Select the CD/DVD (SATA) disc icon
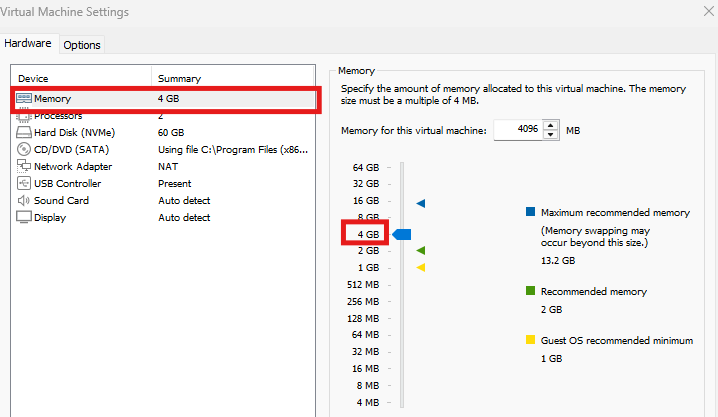This screenshot has height=417, width=718. coord(24,149)
